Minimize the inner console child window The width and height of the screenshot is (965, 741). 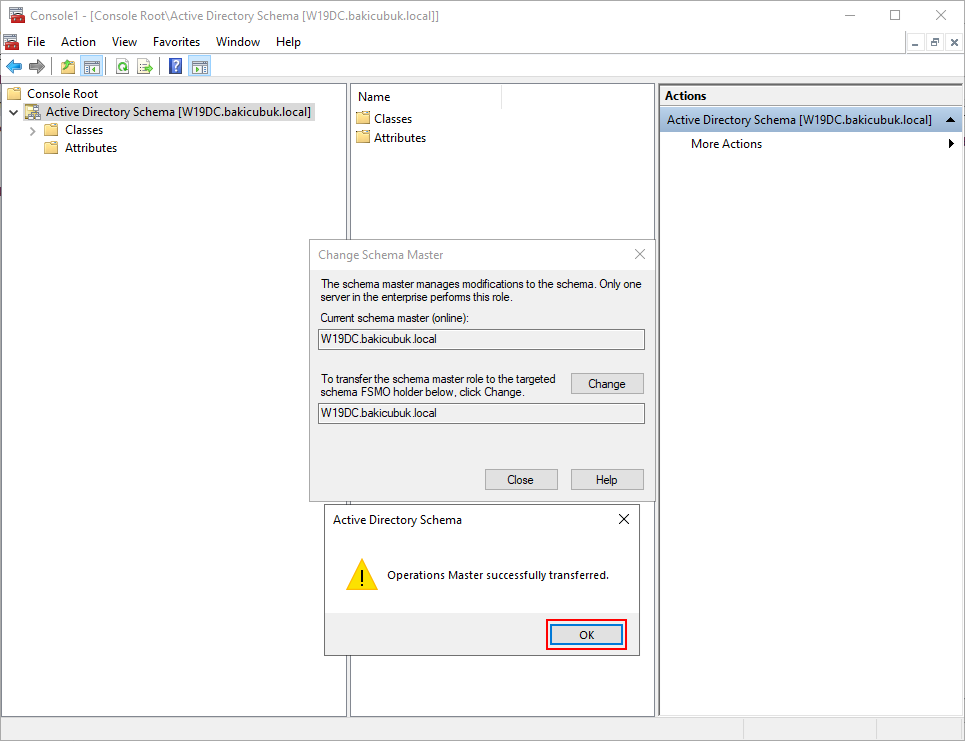915,42
